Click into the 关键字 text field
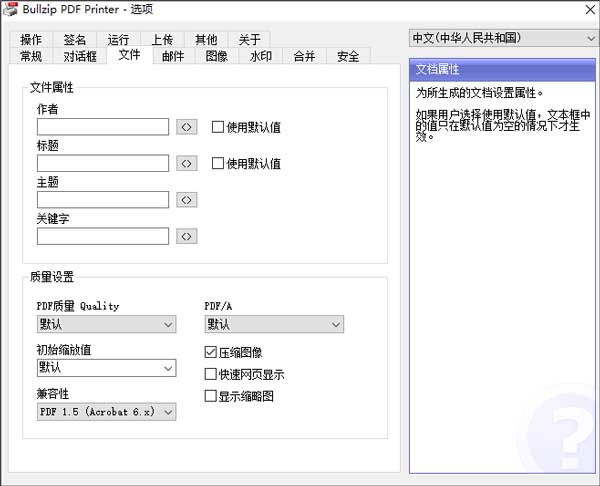The image size is (600, 486). click(103, 236)
